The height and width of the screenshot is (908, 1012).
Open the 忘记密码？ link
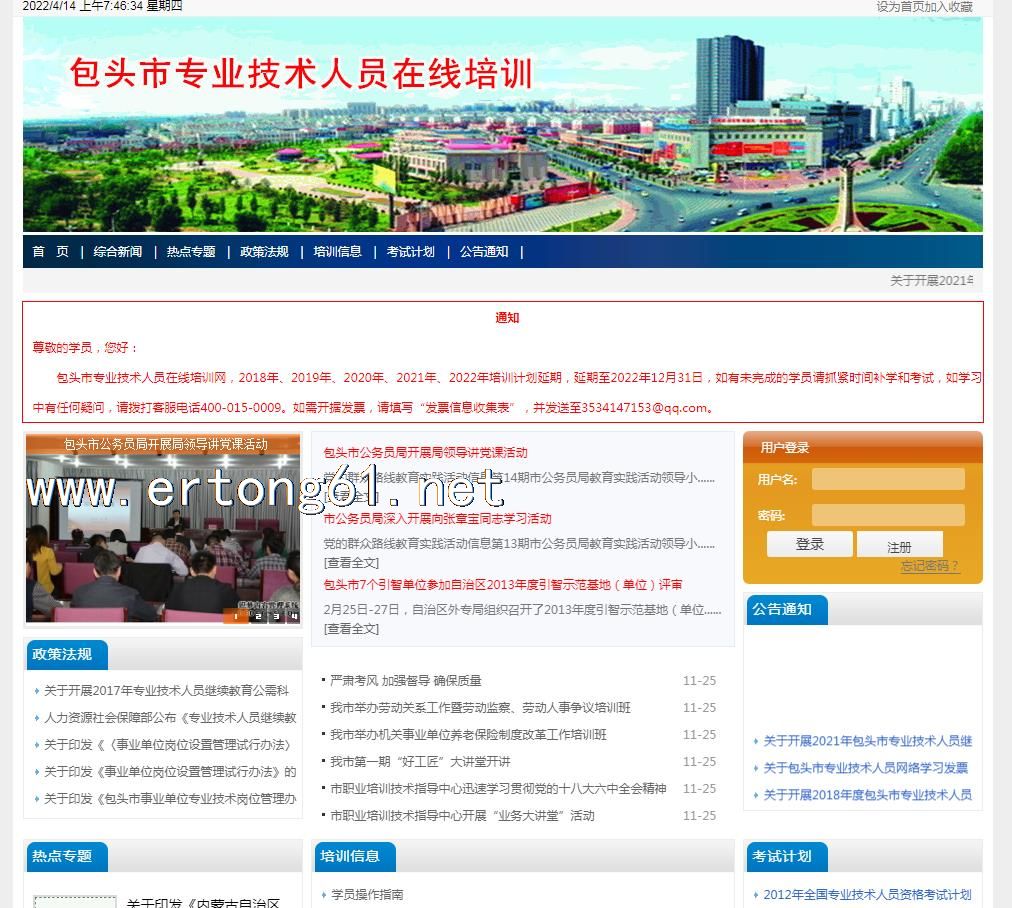coord(929,566)
